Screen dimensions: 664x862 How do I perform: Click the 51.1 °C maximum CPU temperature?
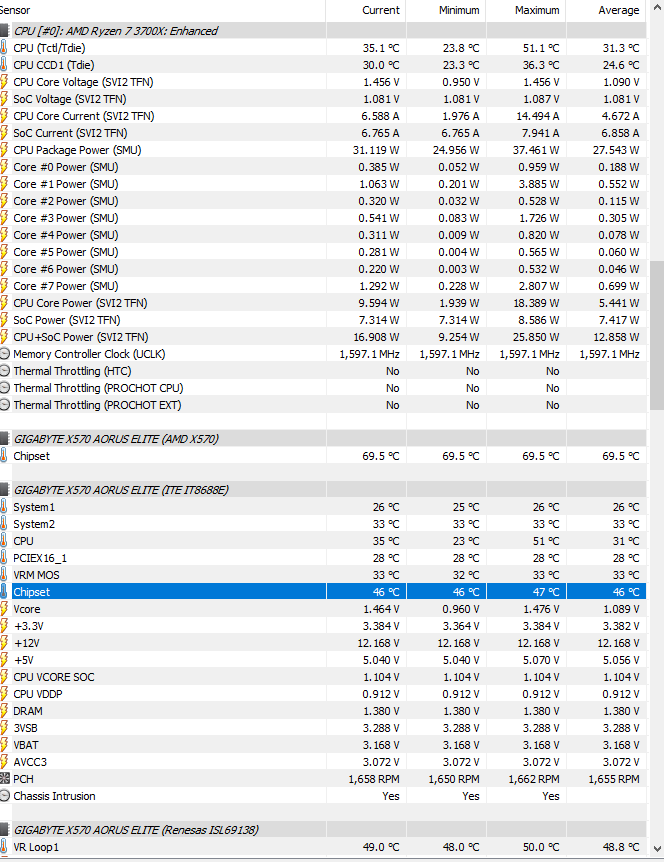pos(541,48)
